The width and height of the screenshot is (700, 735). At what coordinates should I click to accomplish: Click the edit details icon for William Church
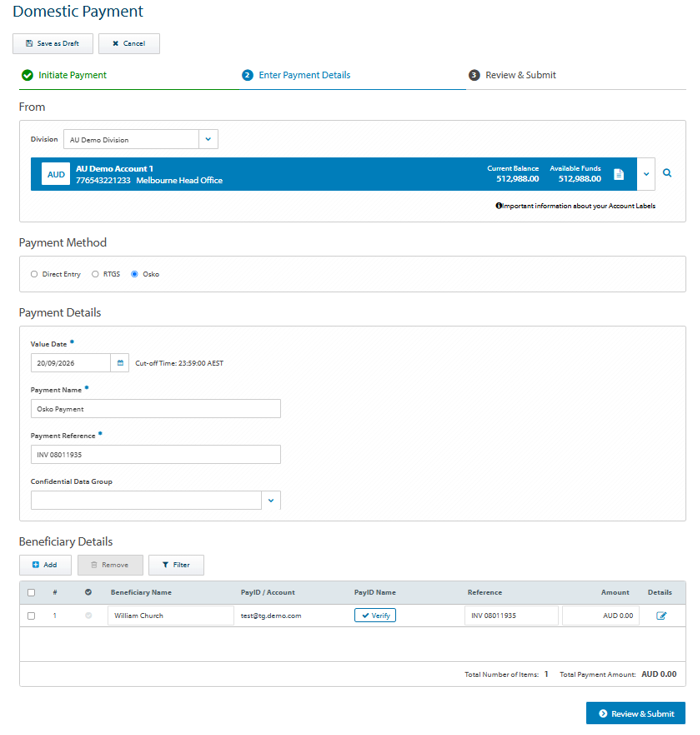pyautogui.click(x=661, y=615)
